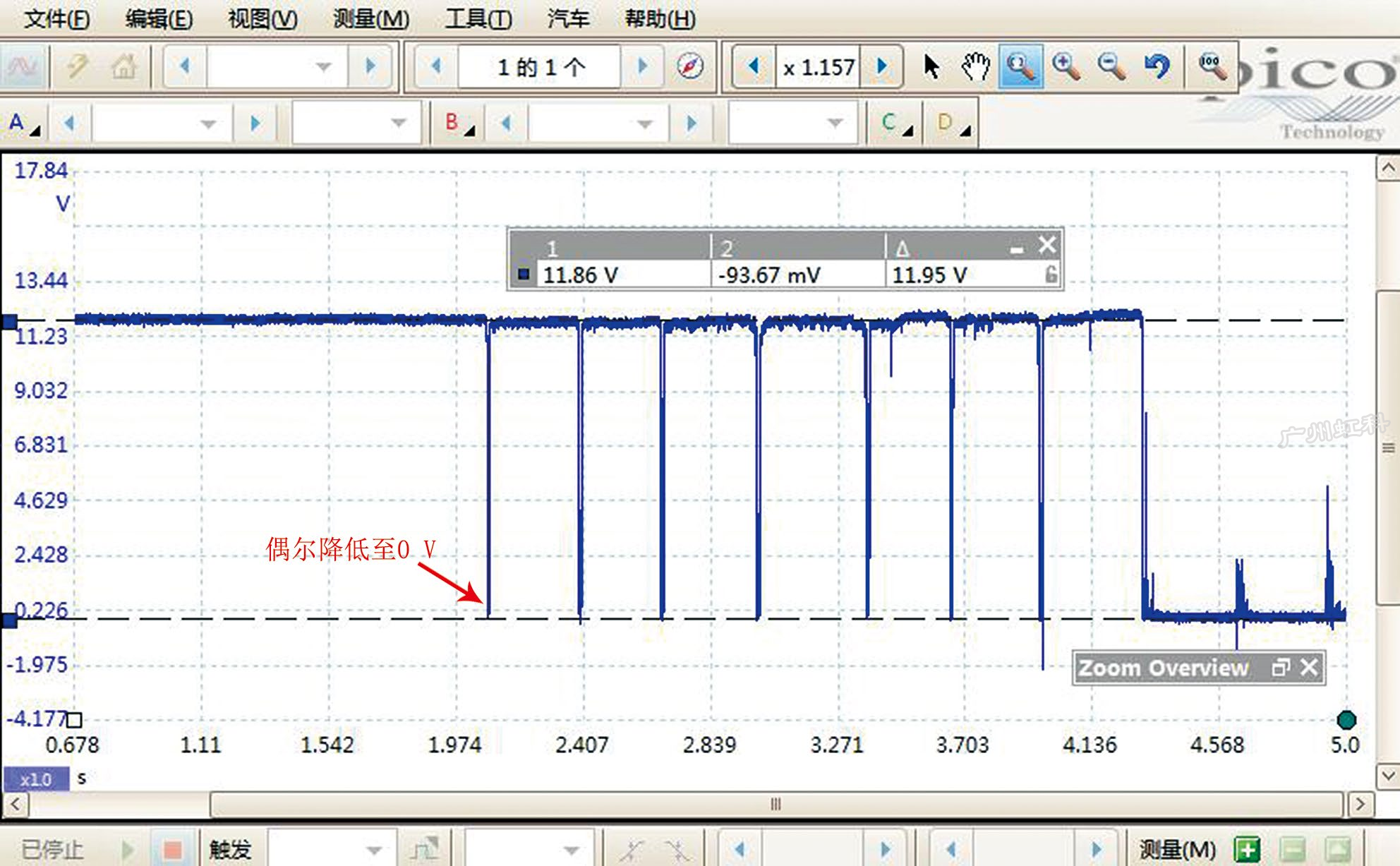Activate the zoom window magnifier tool
Viewport: 1400px width, 866px height.
1020,67
